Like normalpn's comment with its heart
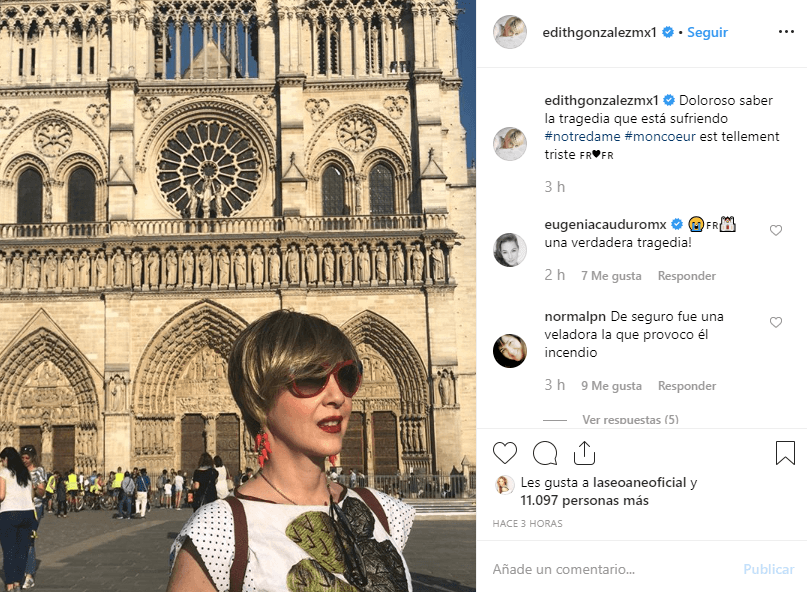 tap(776, 322)
